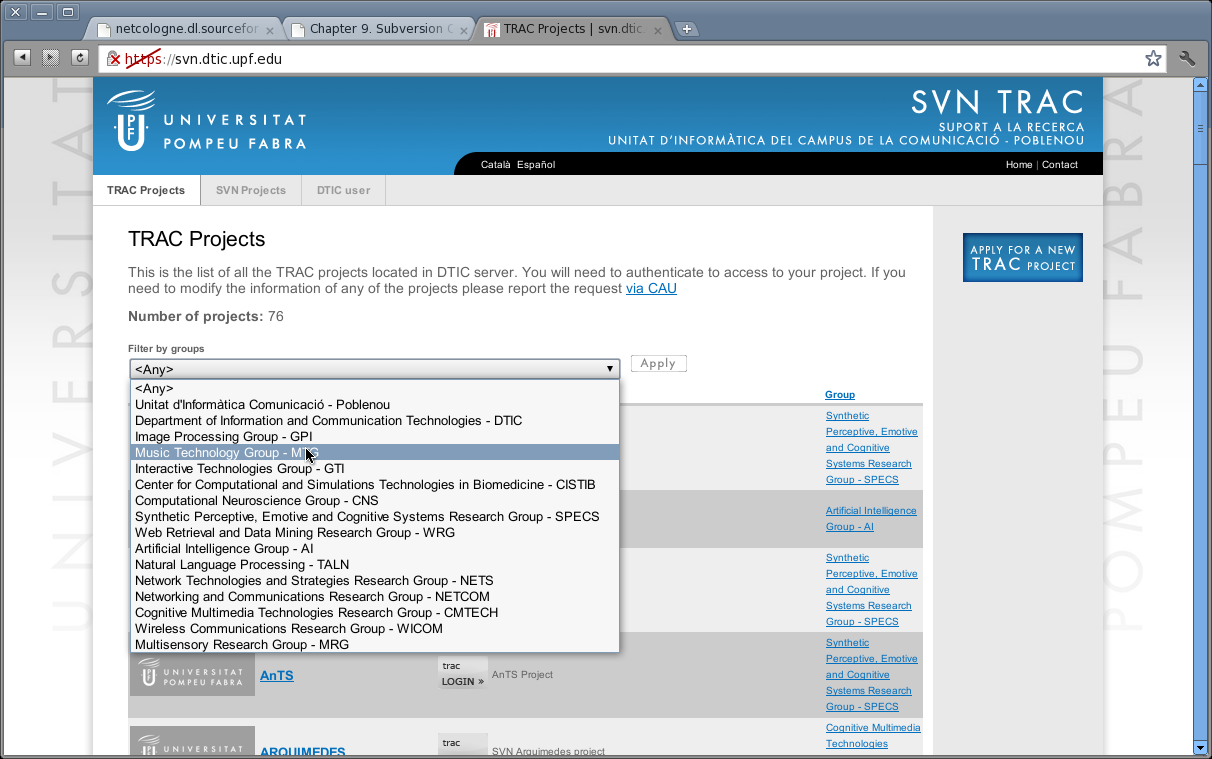Open the AnTS row SPECS group link
1212x759 pixels.
pos(872,675)
